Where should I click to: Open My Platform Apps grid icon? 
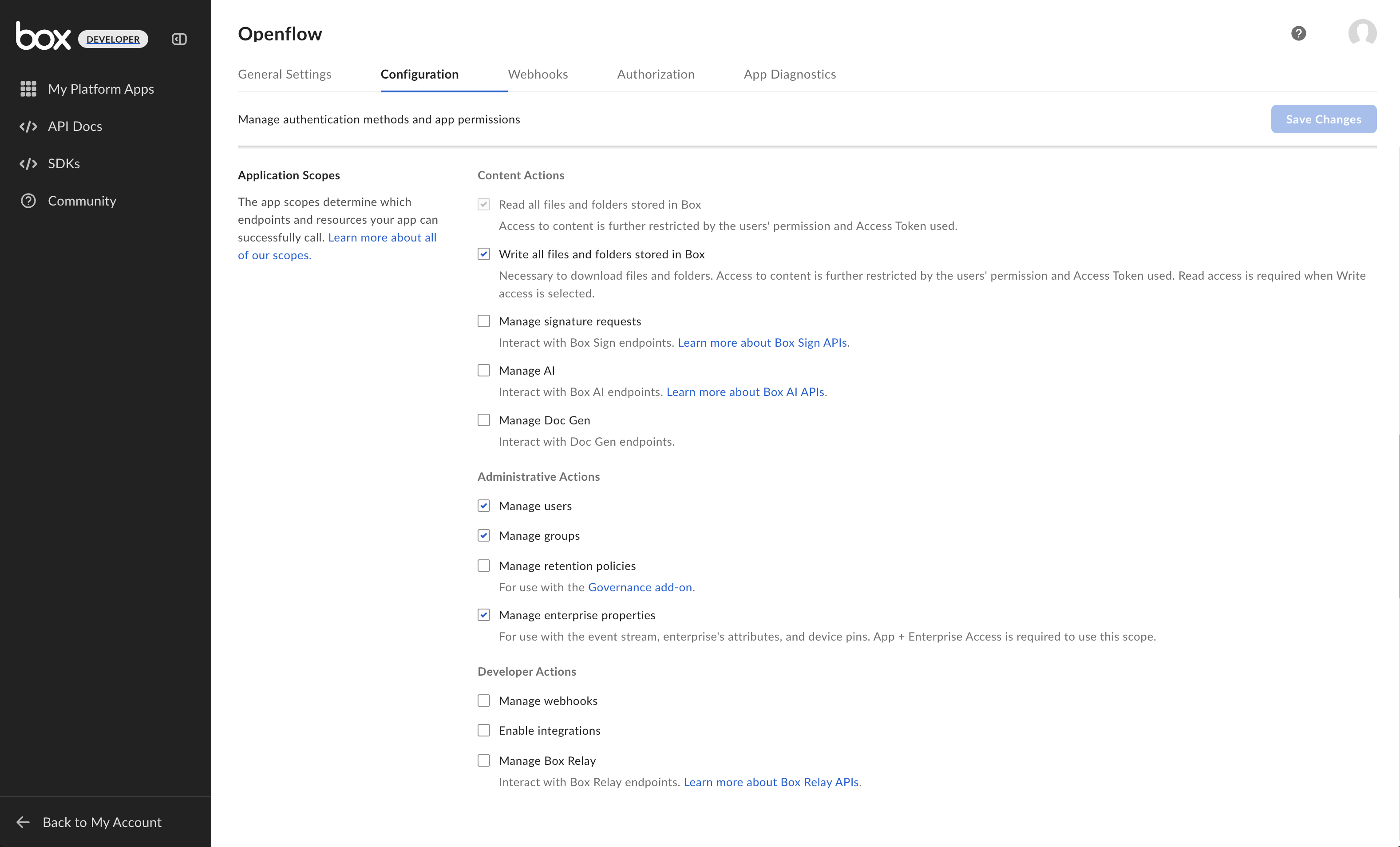pyautogui.click(x=28, y=89)
